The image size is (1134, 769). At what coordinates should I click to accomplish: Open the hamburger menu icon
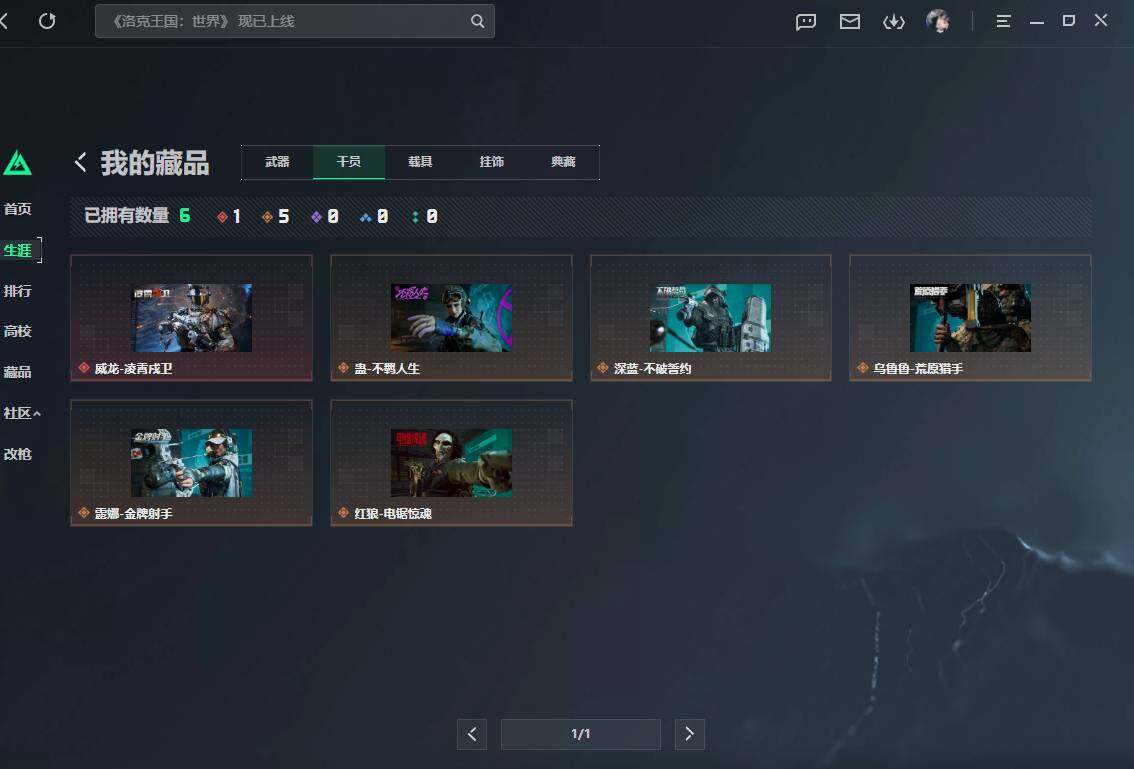coord(1003,22)
